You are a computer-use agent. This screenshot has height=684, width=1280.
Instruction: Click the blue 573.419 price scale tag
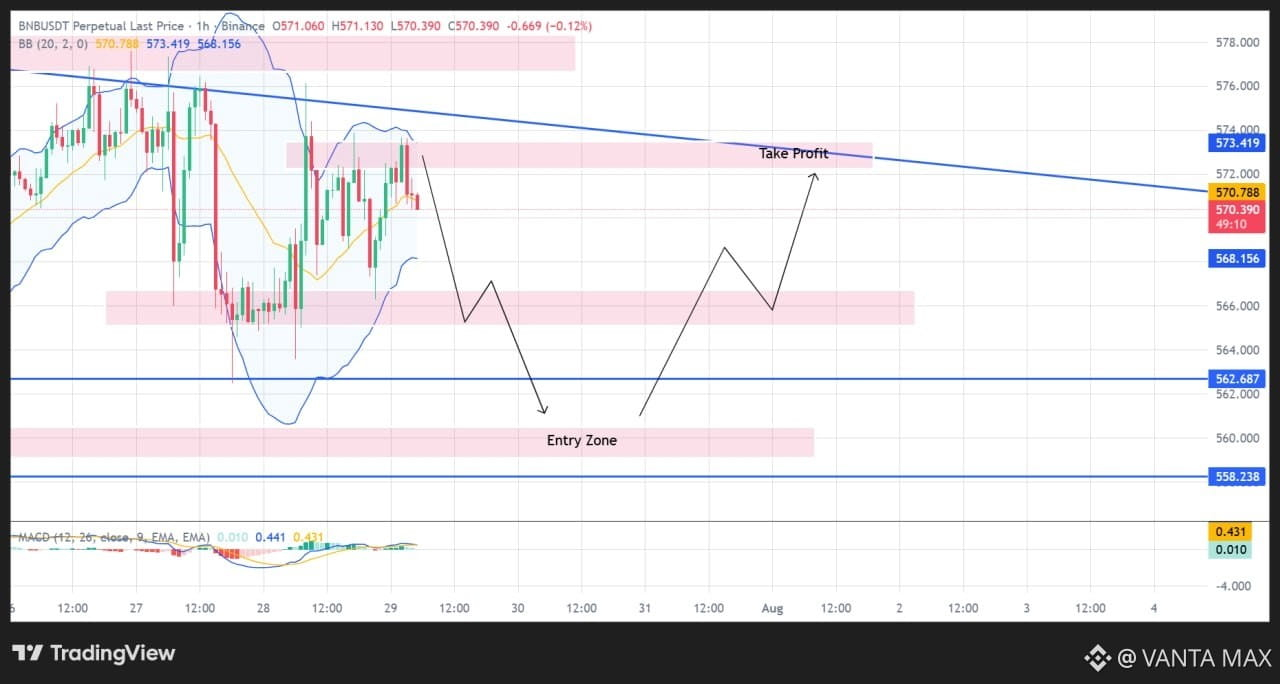pyautogui.click(x=1237, y=143)
